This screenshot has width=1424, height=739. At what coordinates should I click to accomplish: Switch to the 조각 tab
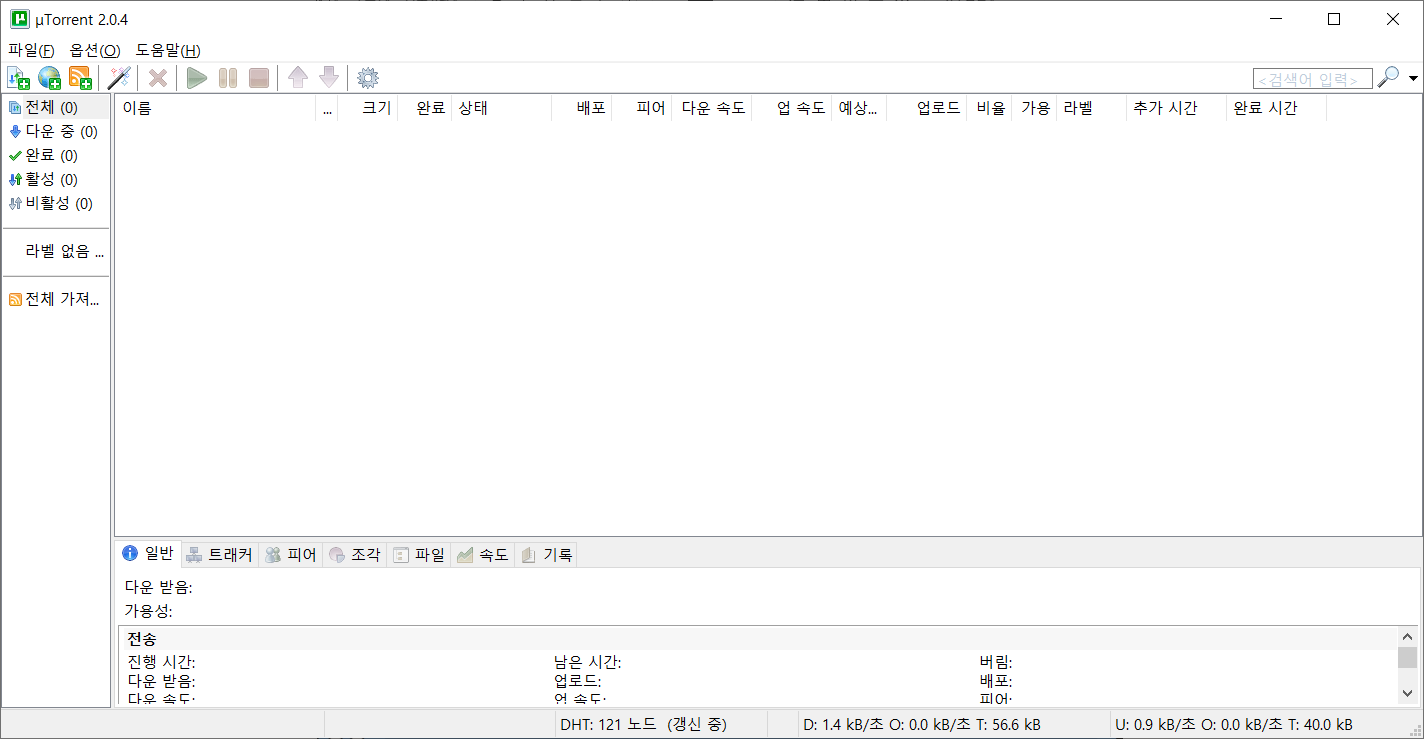click(354, 555)
